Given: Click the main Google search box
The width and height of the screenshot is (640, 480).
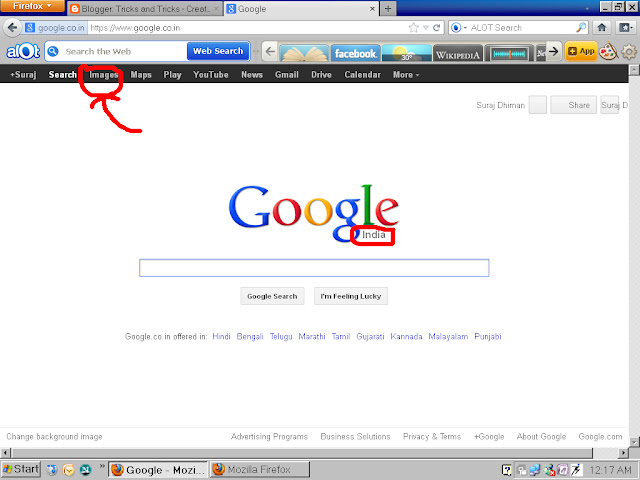Looking at the screenshot, I should [x=314, y=268].
